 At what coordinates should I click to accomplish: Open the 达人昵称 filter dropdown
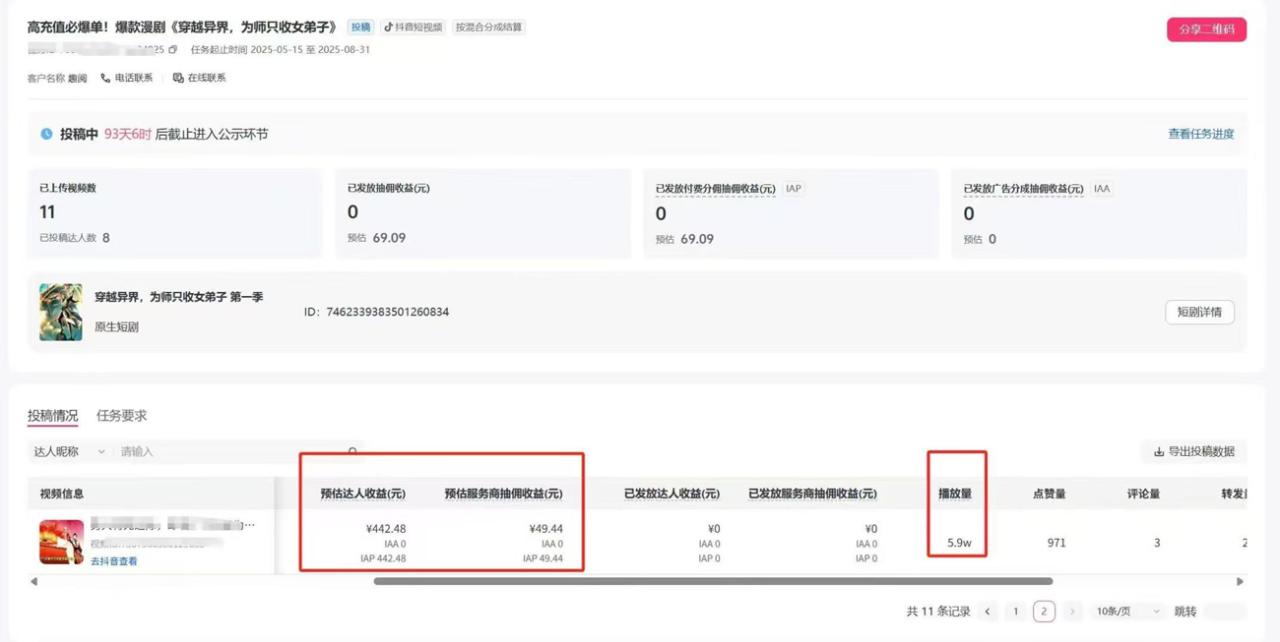tap(69, 452)
